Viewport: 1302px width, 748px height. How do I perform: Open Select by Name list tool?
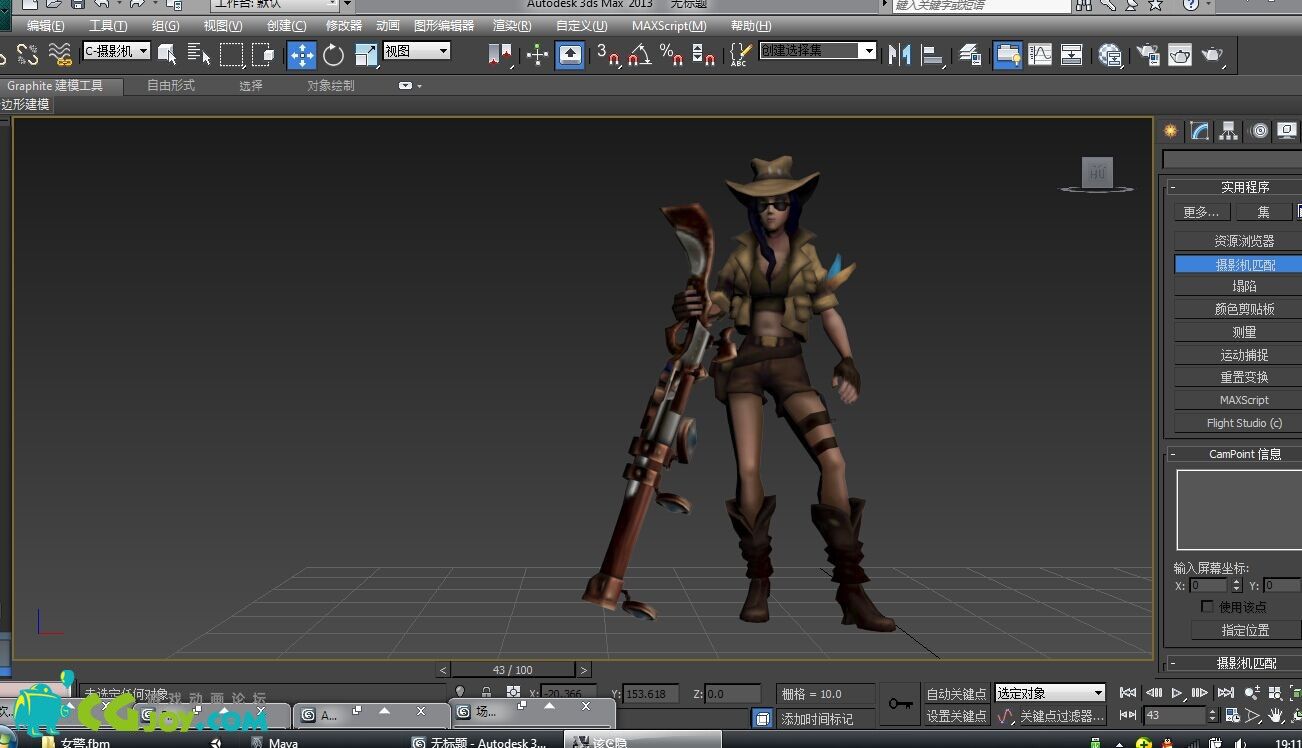199,54
